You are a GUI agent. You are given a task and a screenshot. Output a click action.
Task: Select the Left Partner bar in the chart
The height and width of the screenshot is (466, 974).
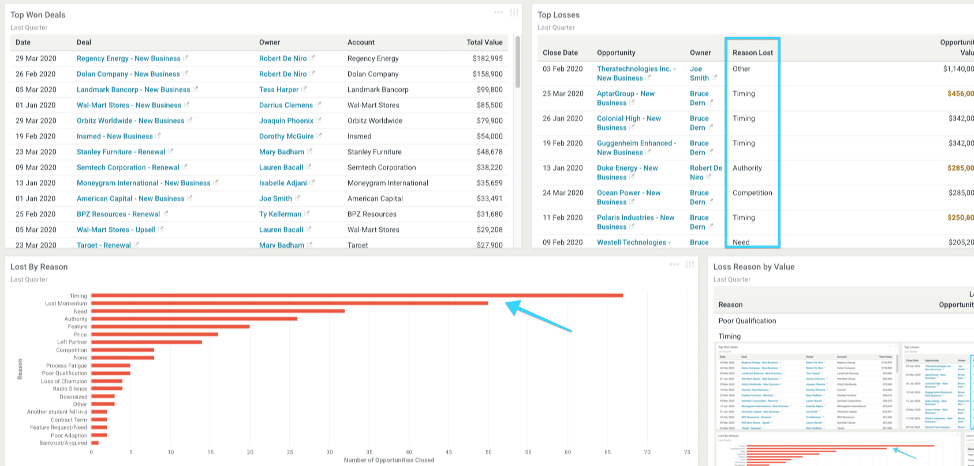click(147, 342)
